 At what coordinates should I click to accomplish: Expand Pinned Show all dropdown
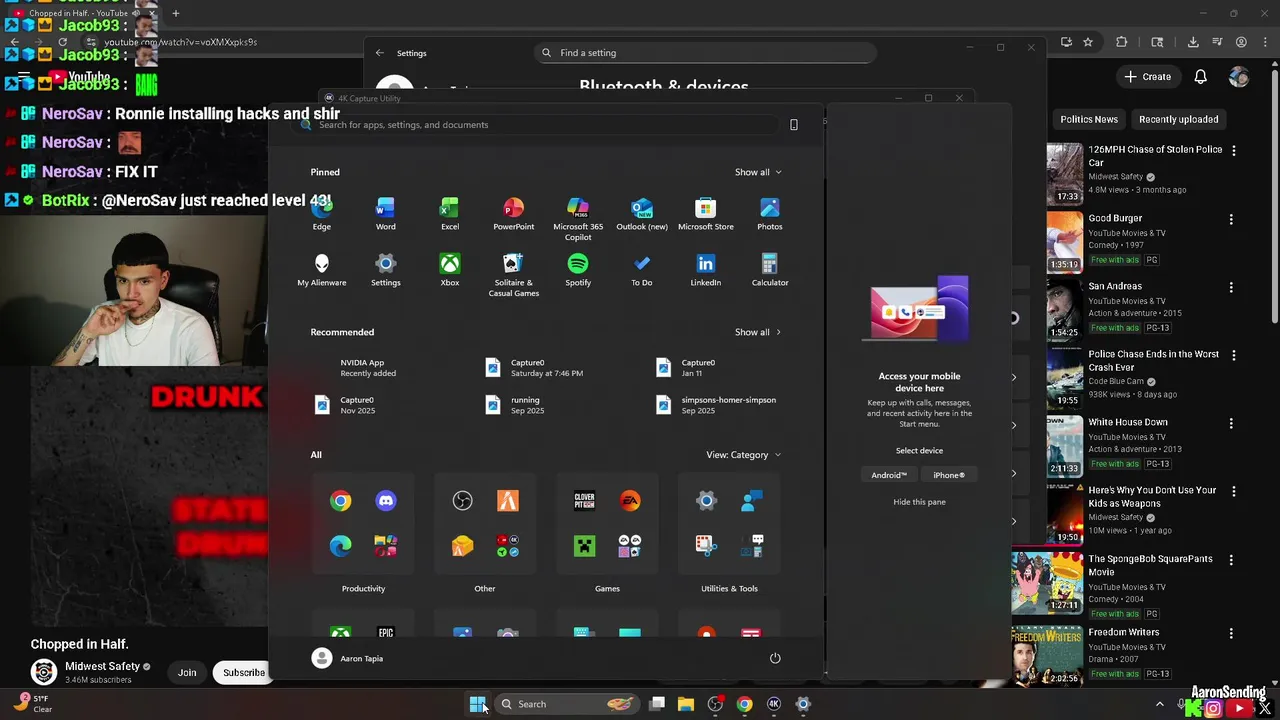tap(758, 172)
